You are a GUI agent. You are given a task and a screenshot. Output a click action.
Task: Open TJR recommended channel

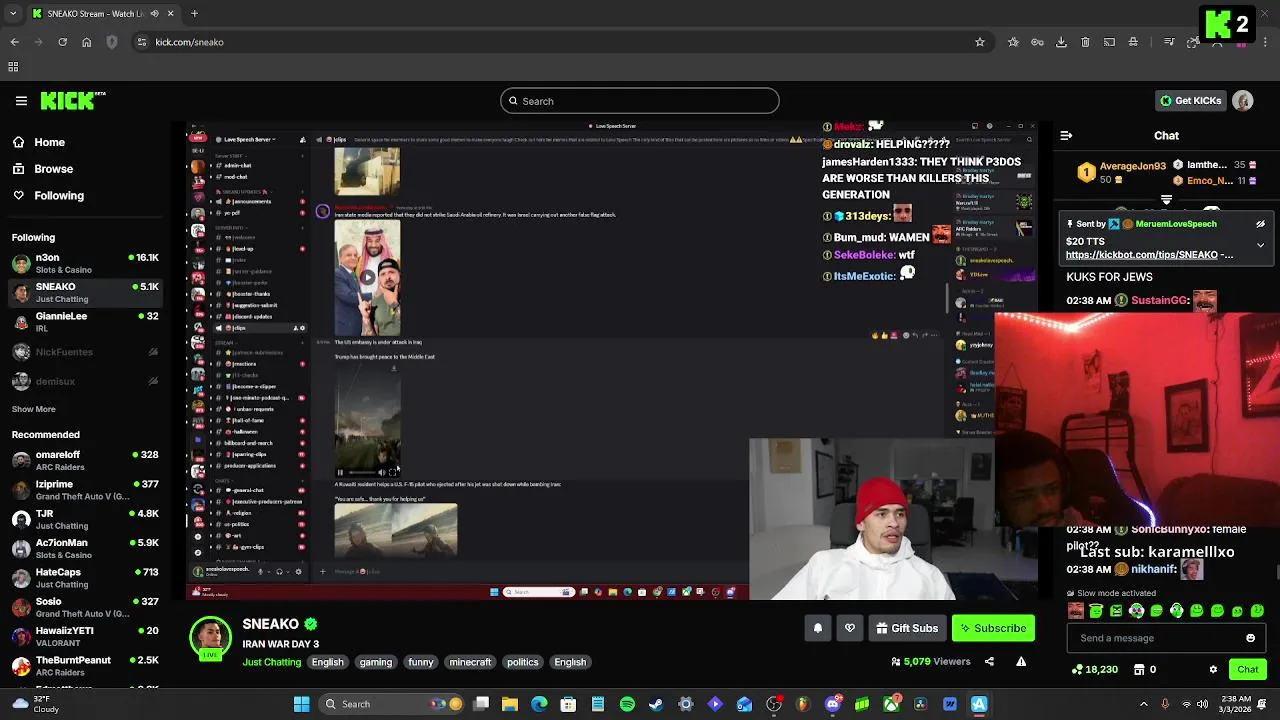coord(85,519)
